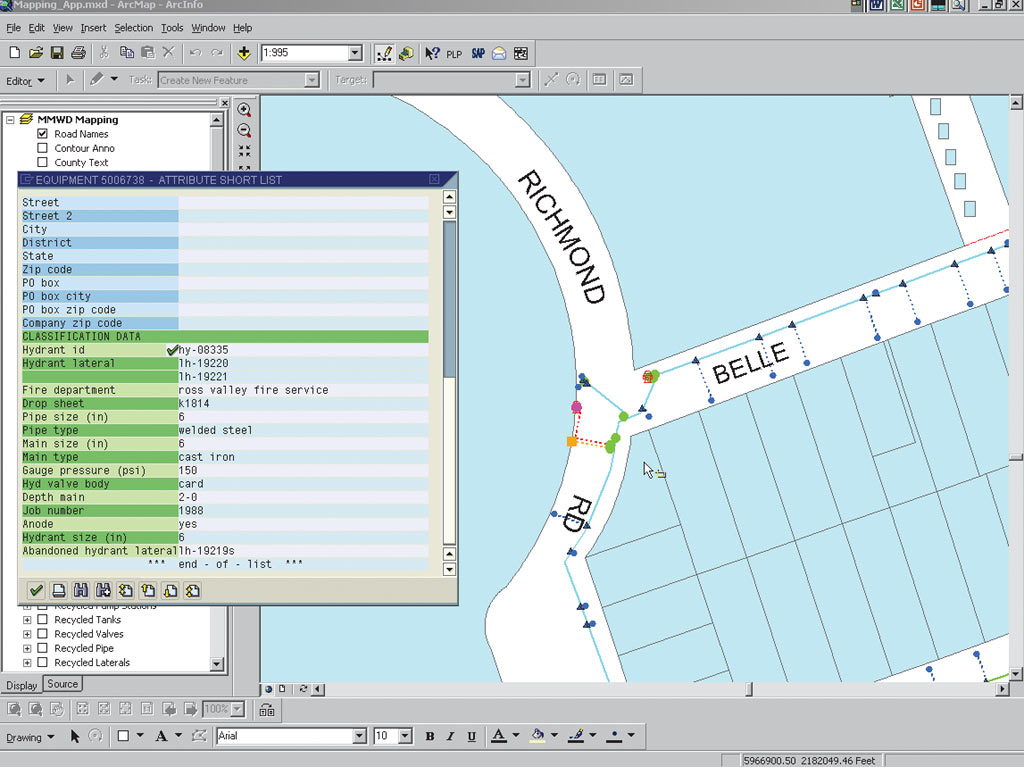Enable the Contour Anno layer checkbox

tap(43, 148)
